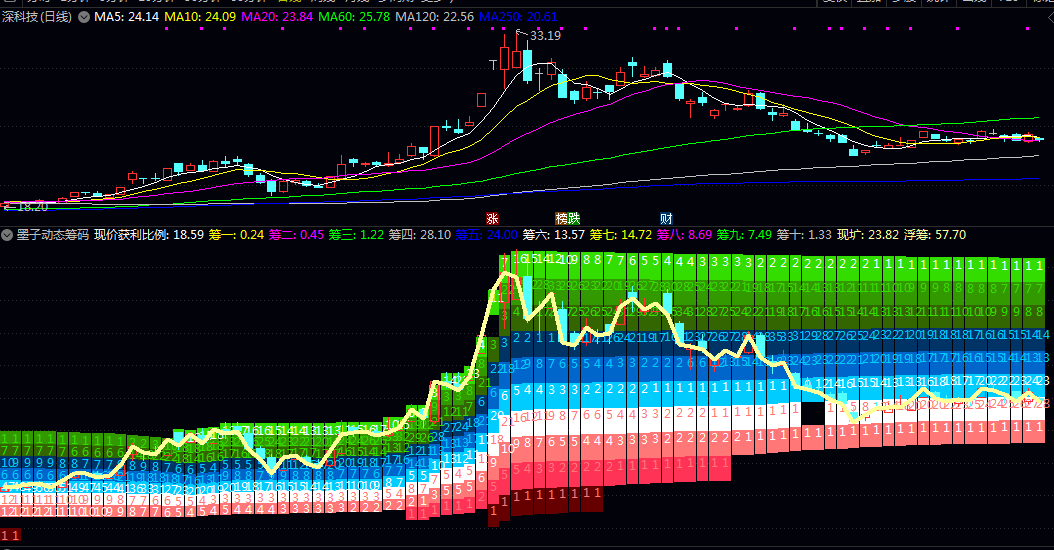Select the MA120: 22.56 label
1054x550 pixels.
[434, 17]
